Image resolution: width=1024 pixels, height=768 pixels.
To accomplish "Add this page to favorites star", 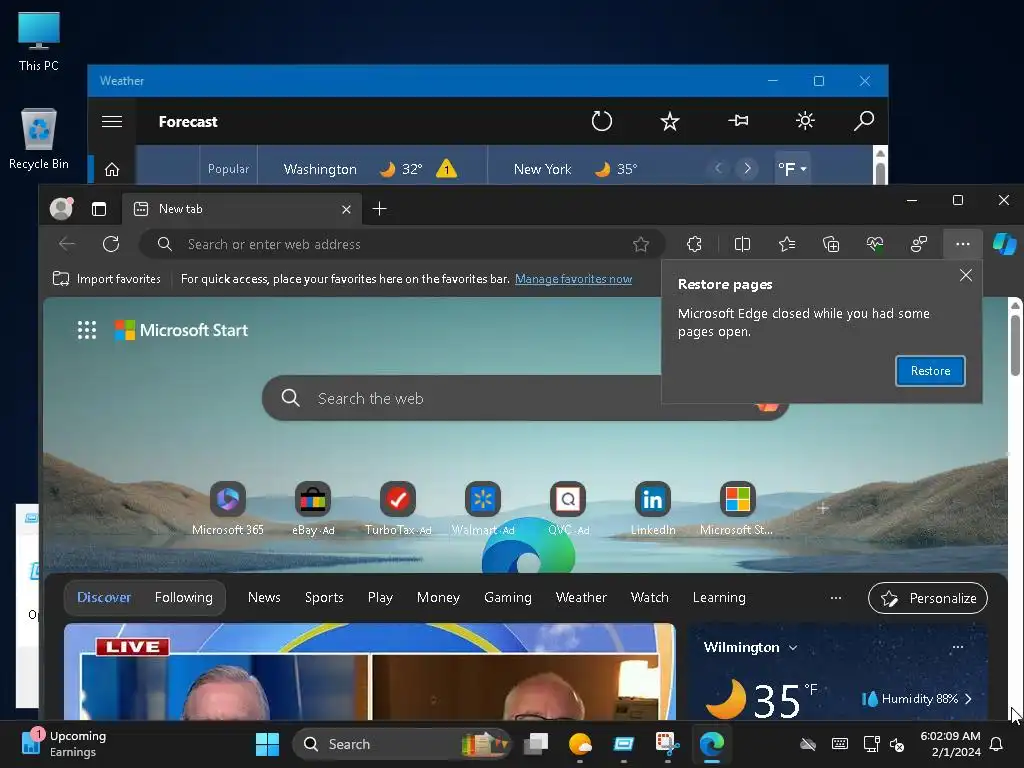I will point(641,244).
